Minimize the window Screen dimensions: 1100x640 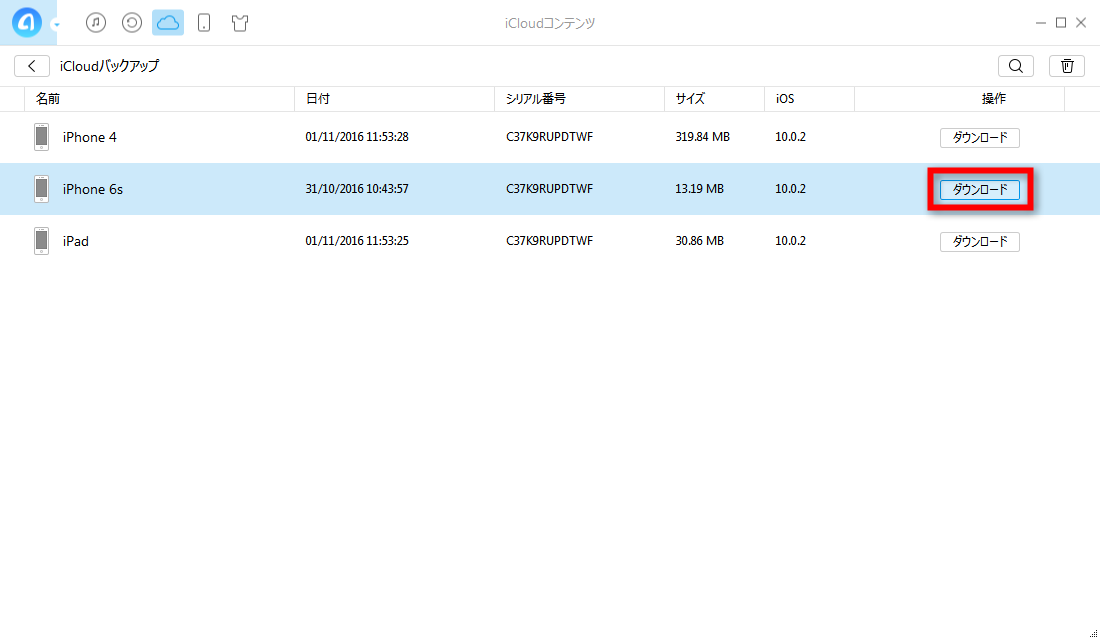(1040, 23)
